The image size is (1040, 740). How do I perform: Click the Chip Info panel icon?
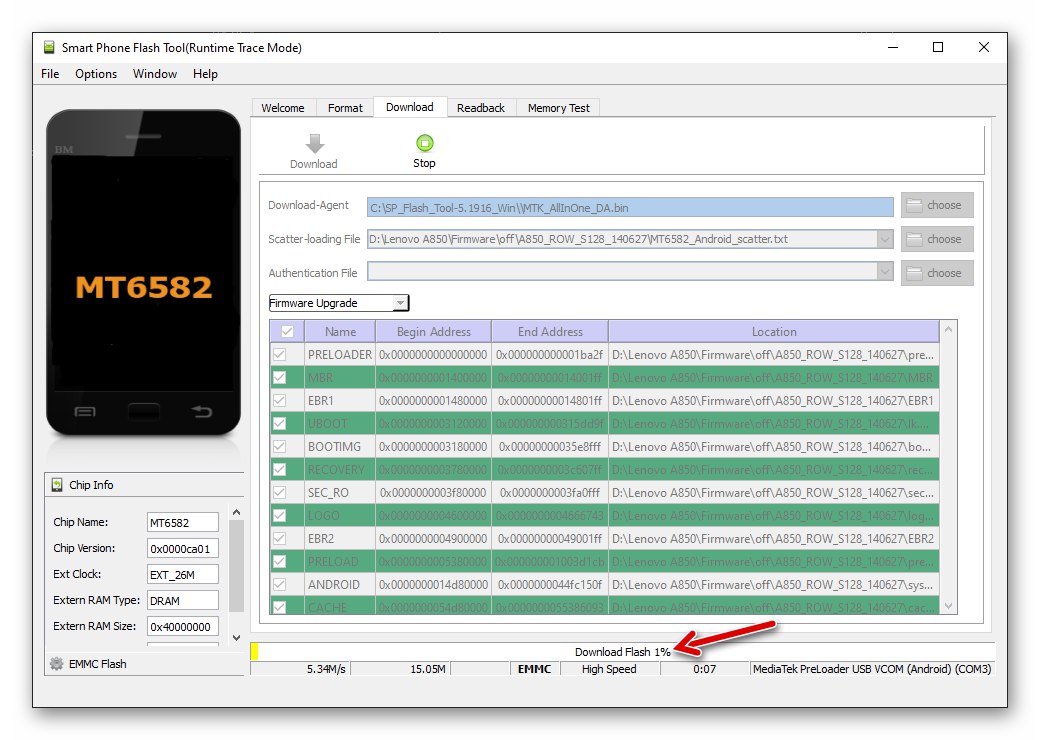point(57,485)
